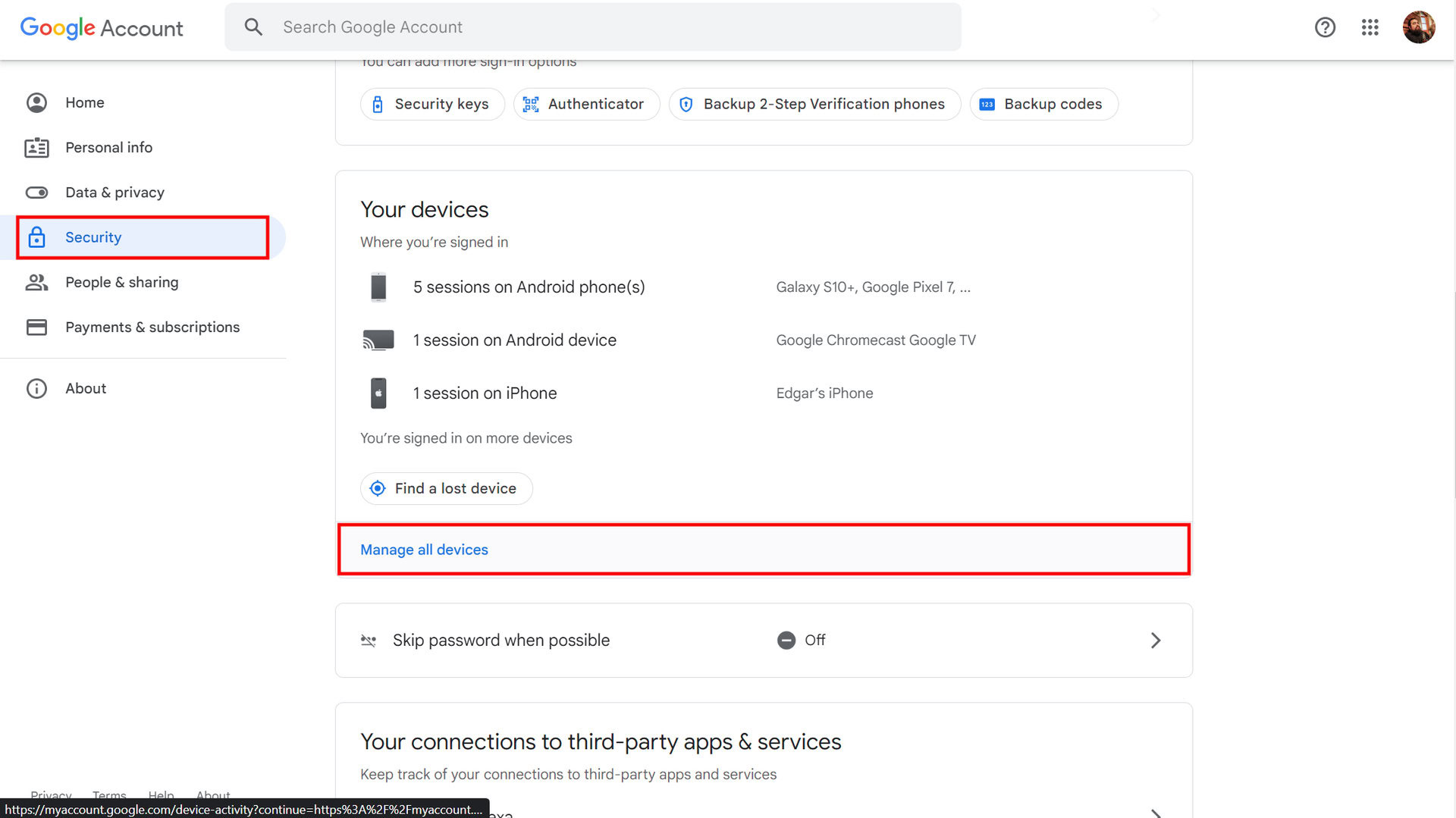Go to Data & privacy section
The width and height of the screenshot is (1456, 818).
click(115, 193)
